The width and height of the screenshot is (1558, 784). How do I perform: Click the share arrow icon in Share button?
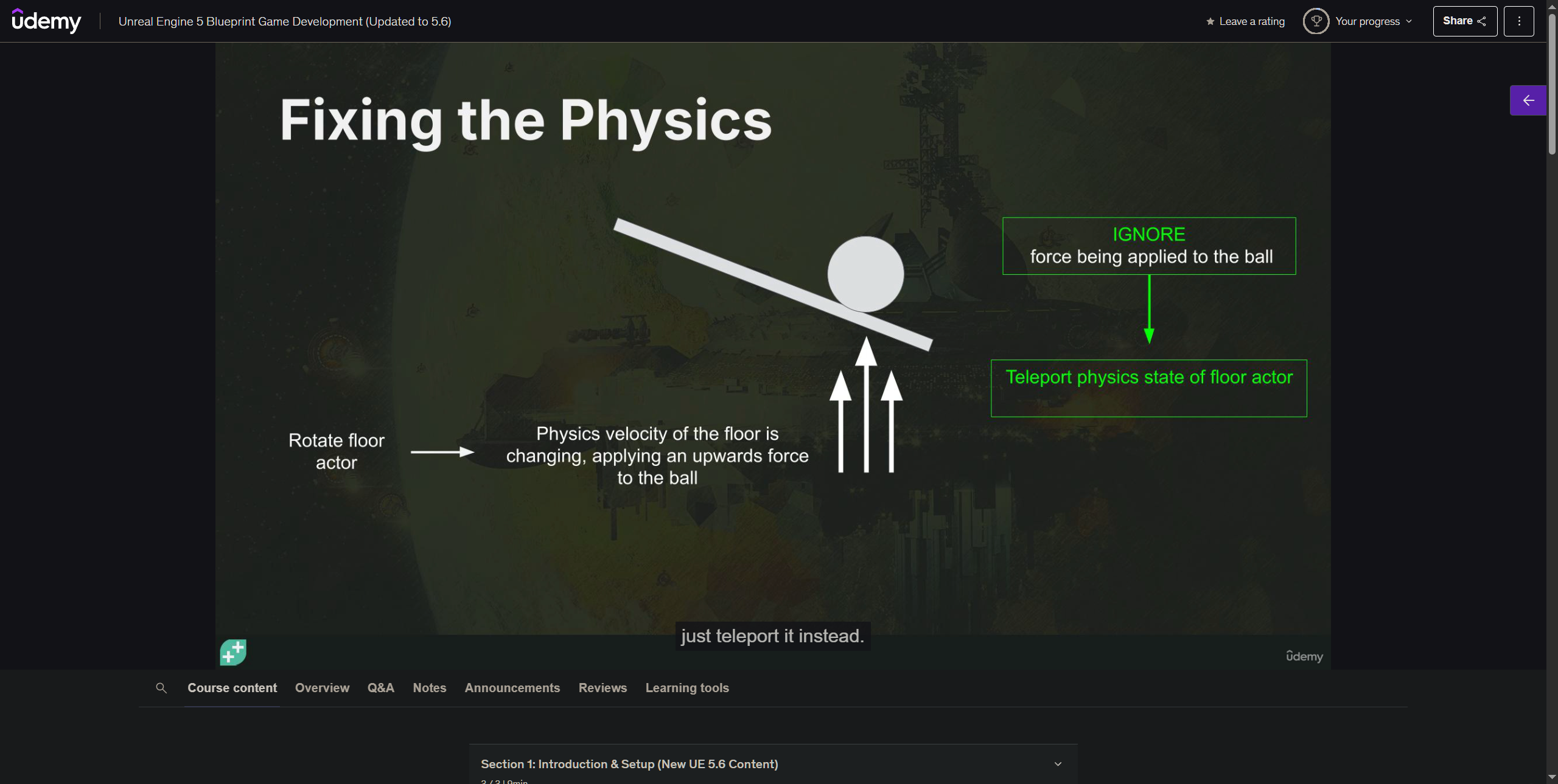coord(1482,21)
